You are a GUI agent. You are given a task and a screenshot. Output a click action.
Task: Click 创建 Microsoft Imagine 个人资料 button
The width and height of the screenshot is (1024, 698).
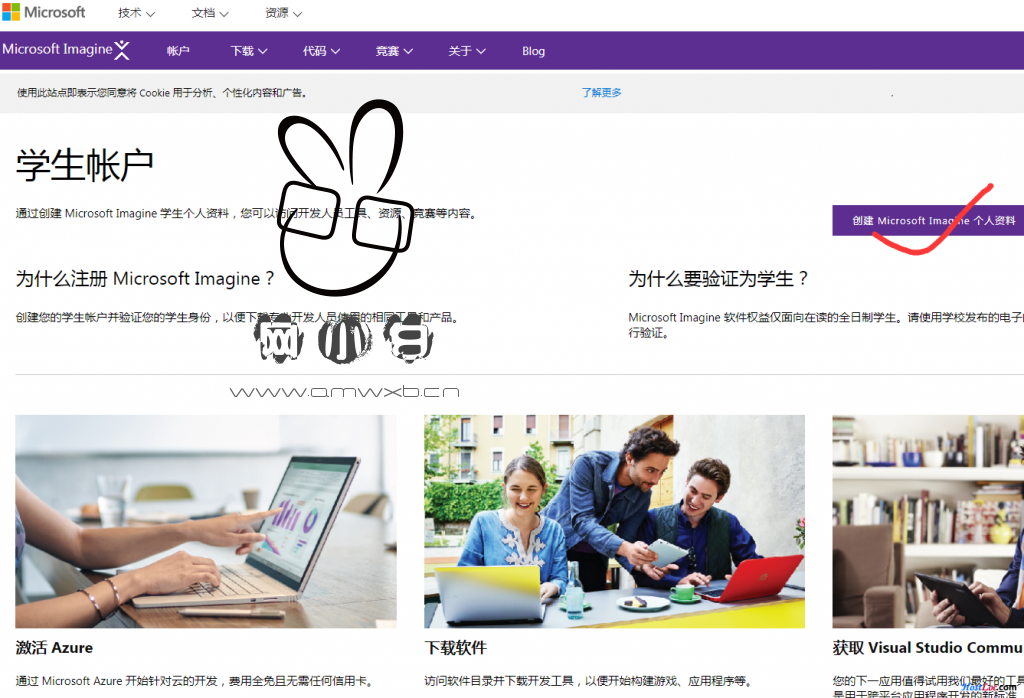click(928, 219)
